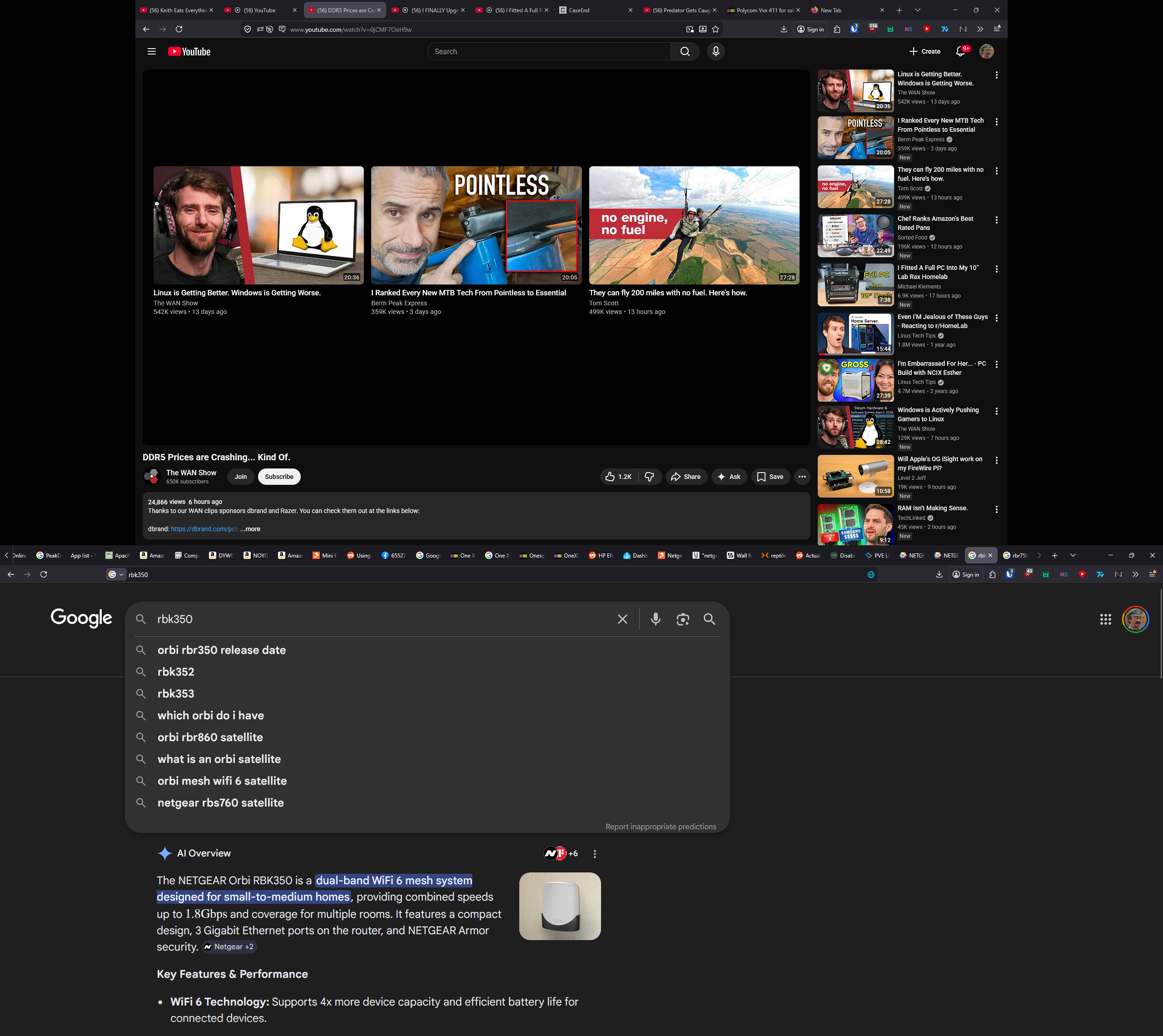This screenshot has height=1036, width=1163.
Task: Open YouTube hamburger guide menu
Action: tap(151, 52)
